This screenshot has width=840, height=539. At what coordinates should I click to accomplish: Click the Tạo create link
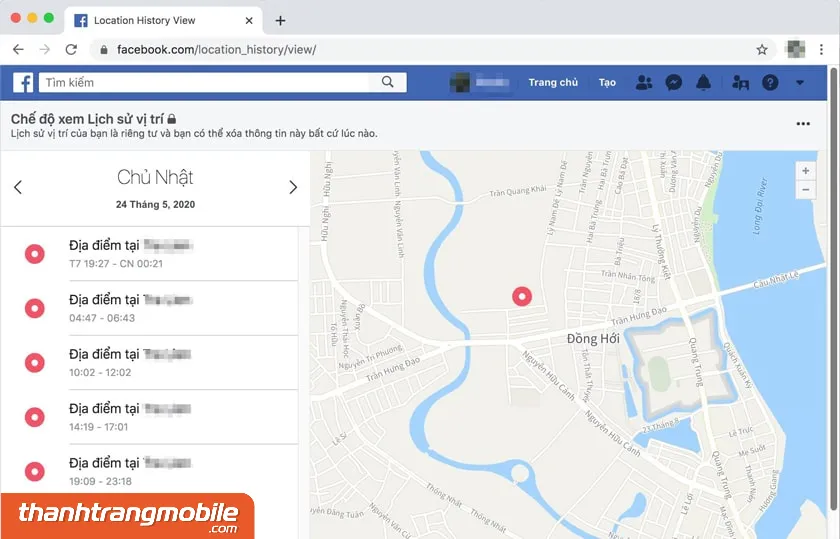(607, 83)
